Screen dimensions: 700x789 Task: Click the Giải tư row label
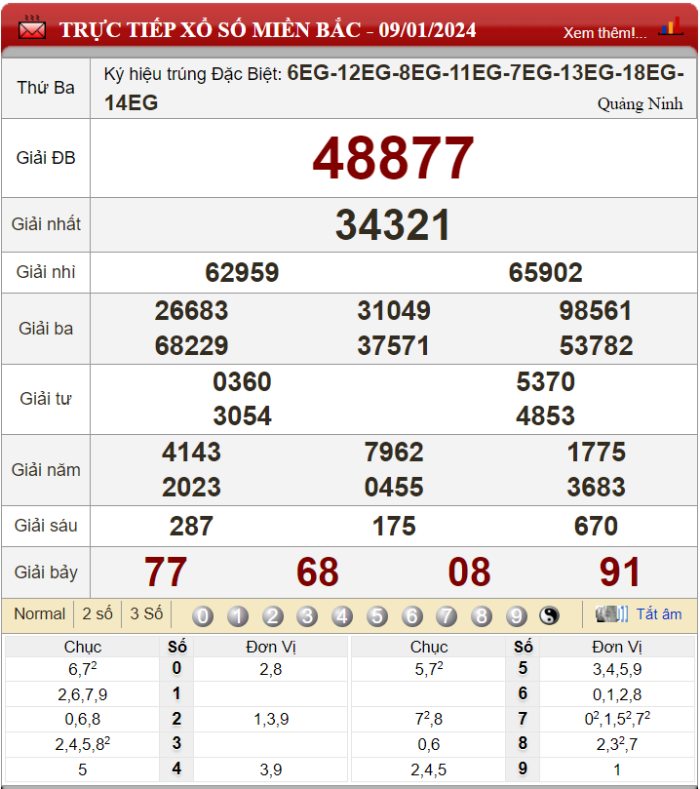coord(46,399)
